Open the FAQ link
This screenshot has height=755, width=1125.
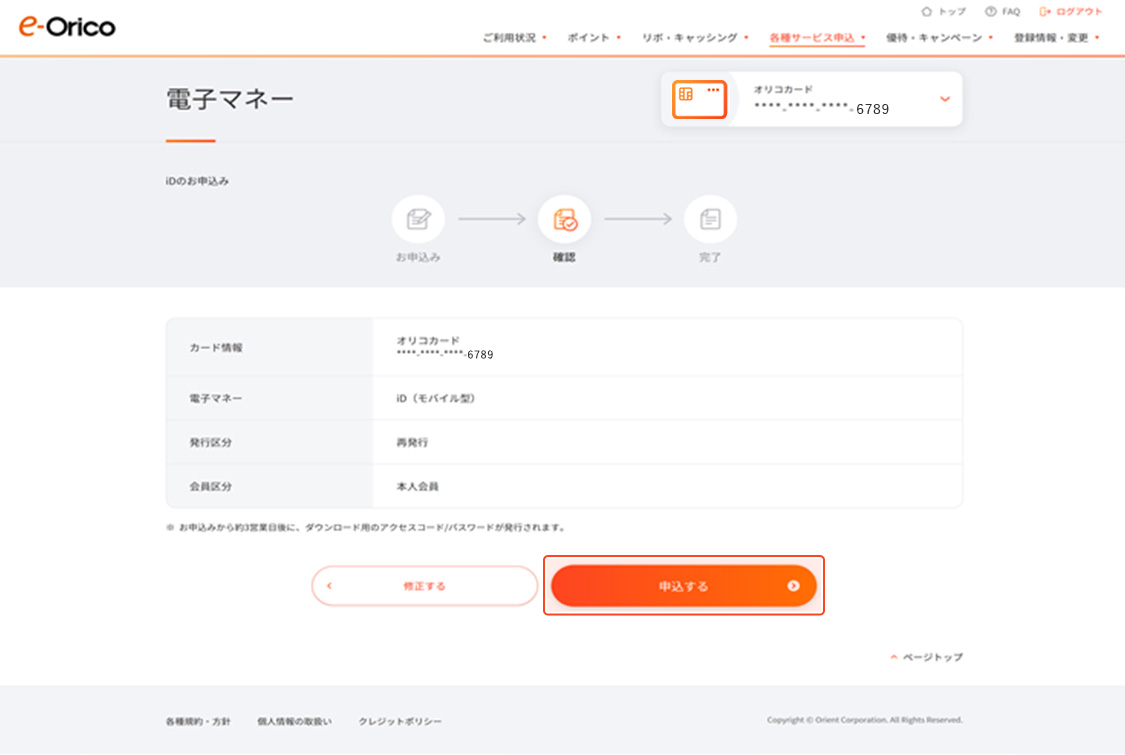[x=1011, y=11]
